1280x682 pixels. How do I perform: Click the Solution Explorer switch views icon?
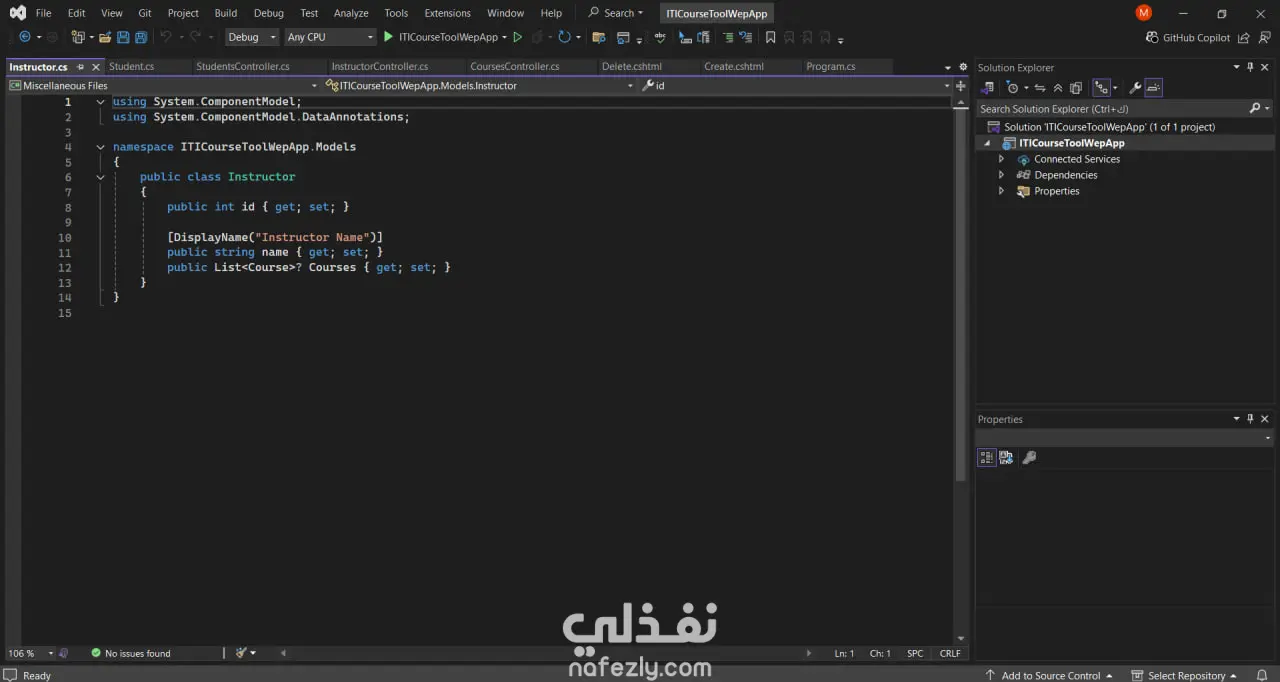(987, 88)
